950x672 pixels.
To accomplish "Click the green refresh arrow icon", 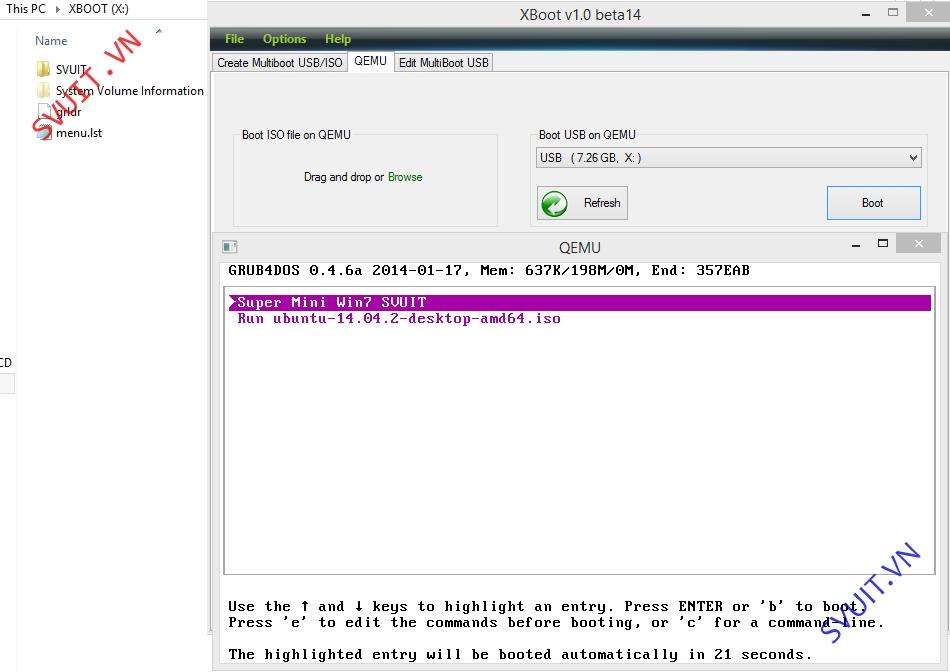I will click(554, 204).
